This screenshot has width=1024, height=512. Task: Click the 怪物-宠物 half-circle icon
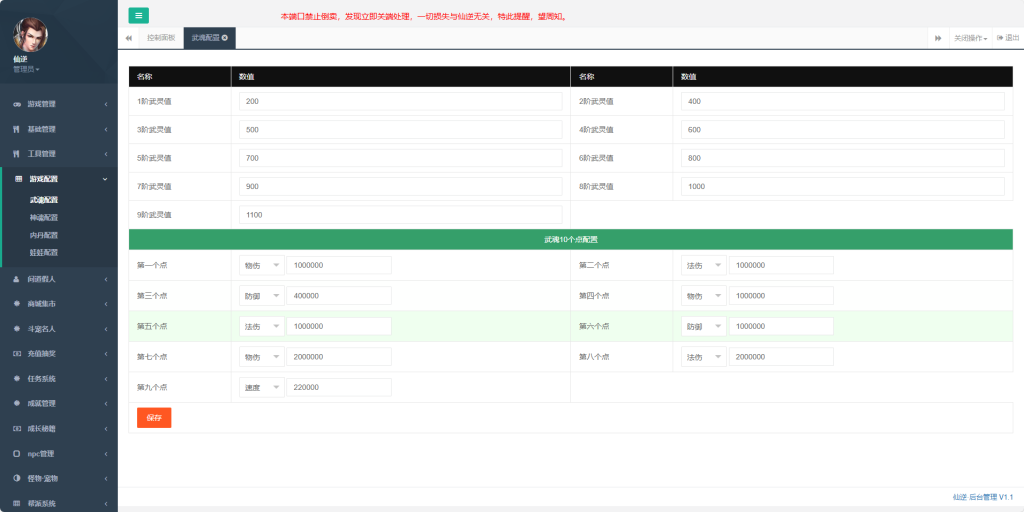tap(17, 479)
